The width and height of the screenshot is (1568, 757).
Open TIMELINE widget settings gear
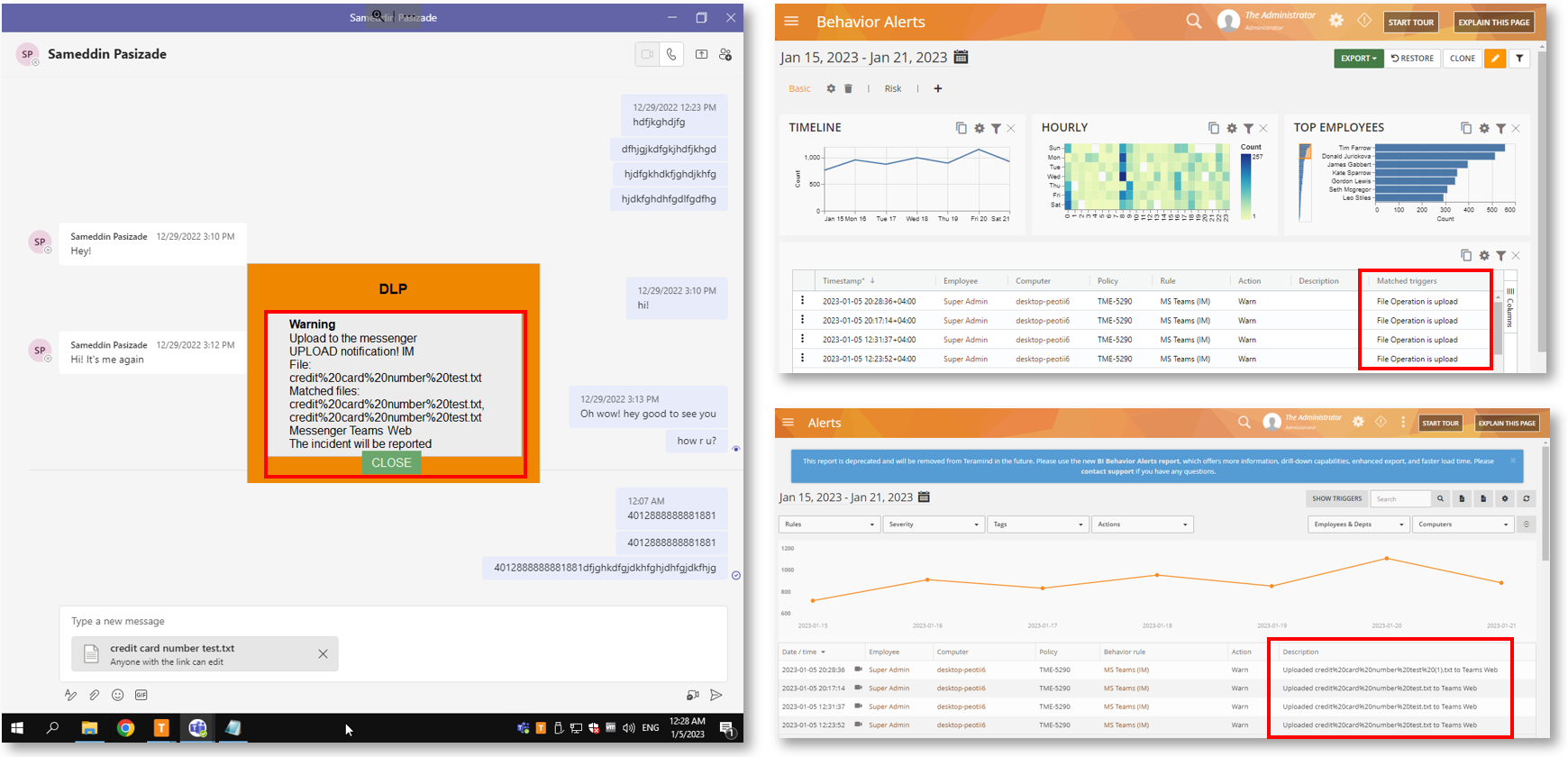(x=980, y=128)
